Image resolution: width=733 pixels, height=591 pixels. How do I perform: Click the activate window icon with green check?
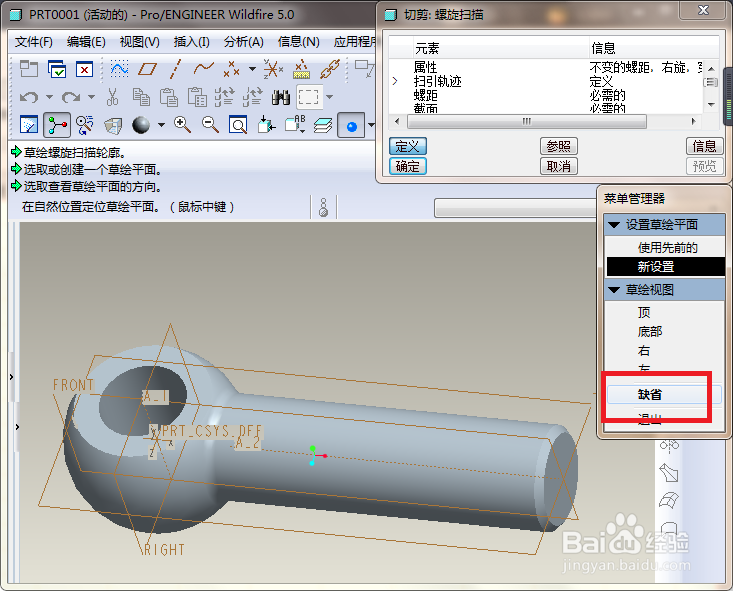[x=57, y=69]
